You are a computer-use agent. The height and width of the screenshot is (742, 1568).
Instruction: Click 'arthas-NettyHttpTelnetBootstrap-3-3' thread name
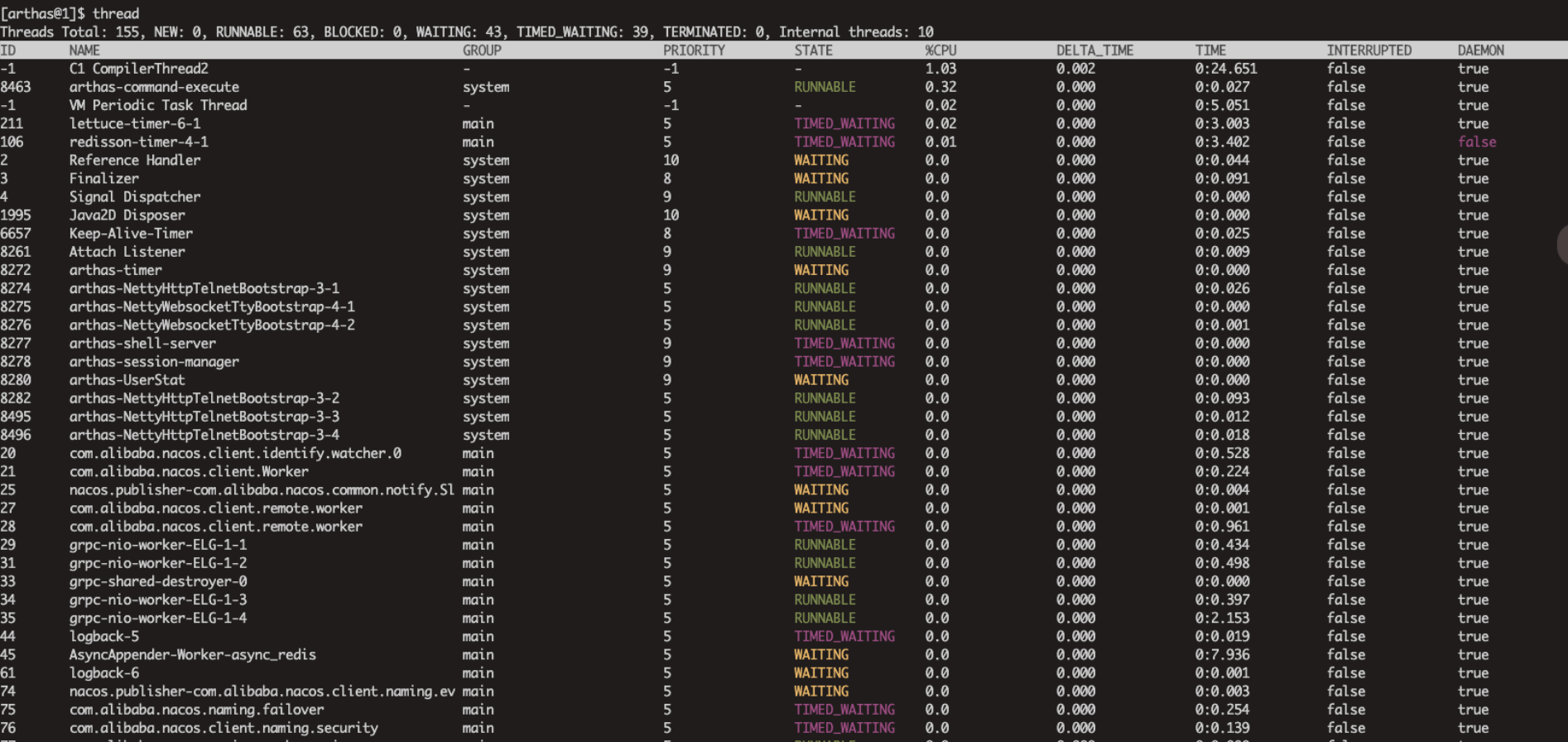[204, 417]
